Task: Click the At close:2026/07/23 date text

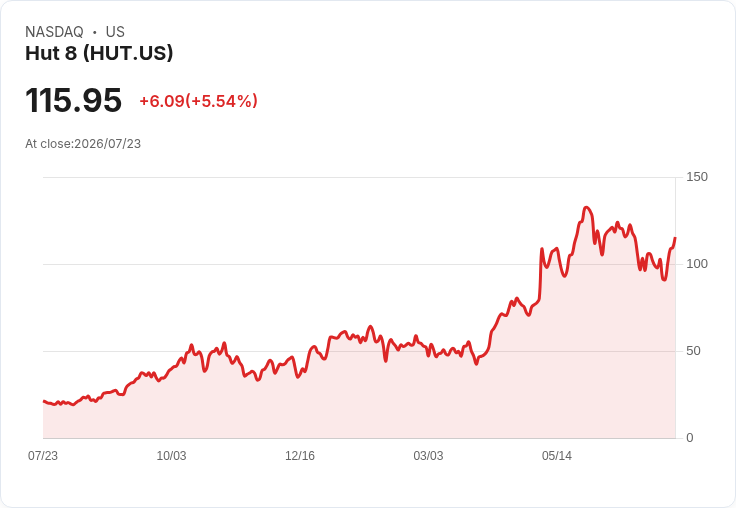Action: 83,144
